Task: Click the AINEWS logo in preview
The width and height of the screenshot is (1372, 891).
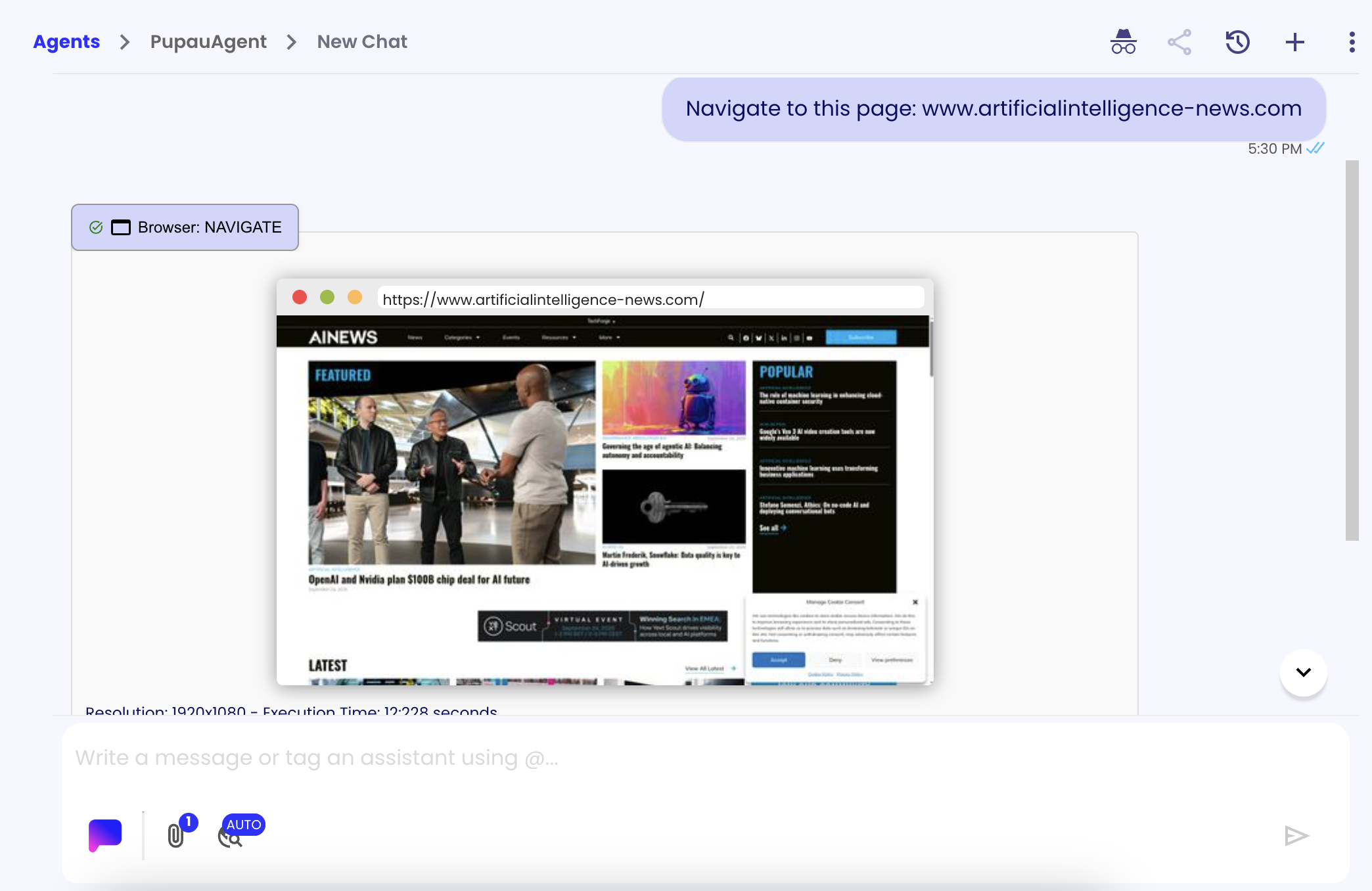Action: click(343, 337)
